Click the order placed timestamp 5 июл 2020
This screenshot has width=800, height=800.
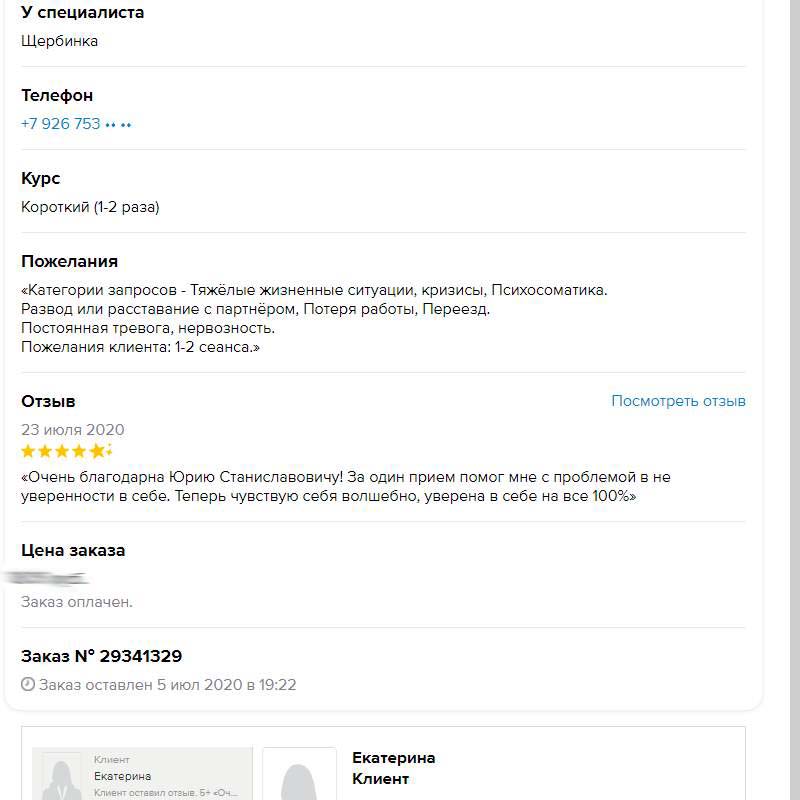point(168,685)
